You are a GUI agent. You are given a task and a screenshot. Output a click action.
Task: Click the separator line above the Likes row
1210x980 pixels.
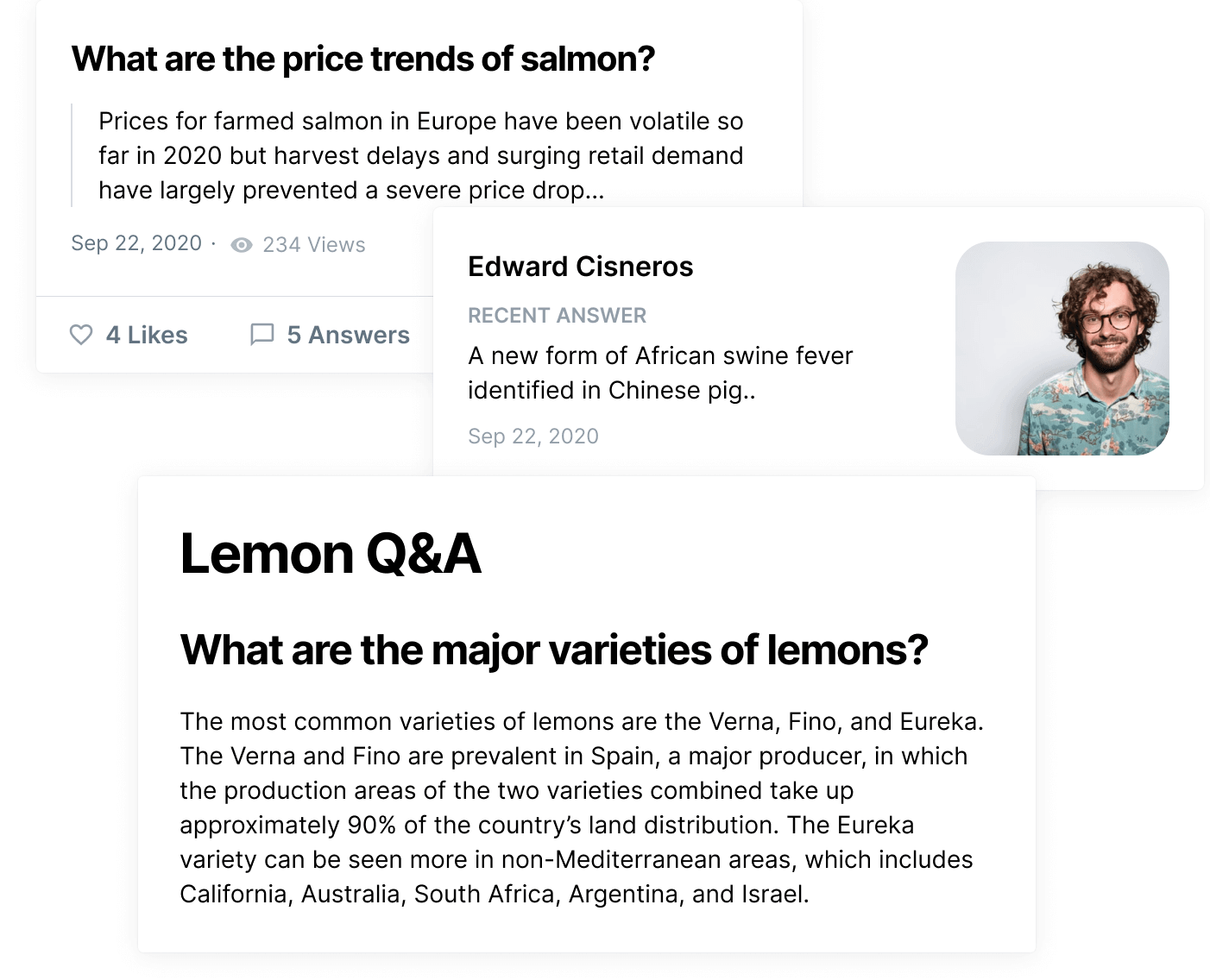(x=233, y=296)
